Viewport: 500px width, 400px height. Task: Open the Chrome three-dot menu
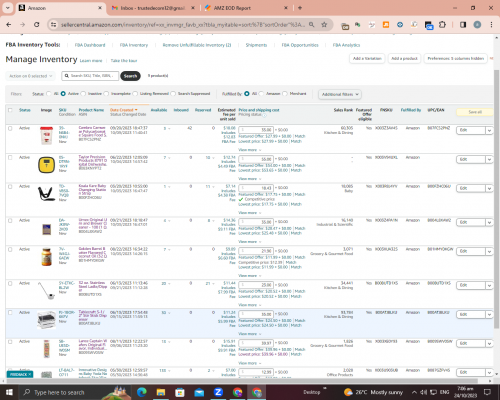[491, 25]
